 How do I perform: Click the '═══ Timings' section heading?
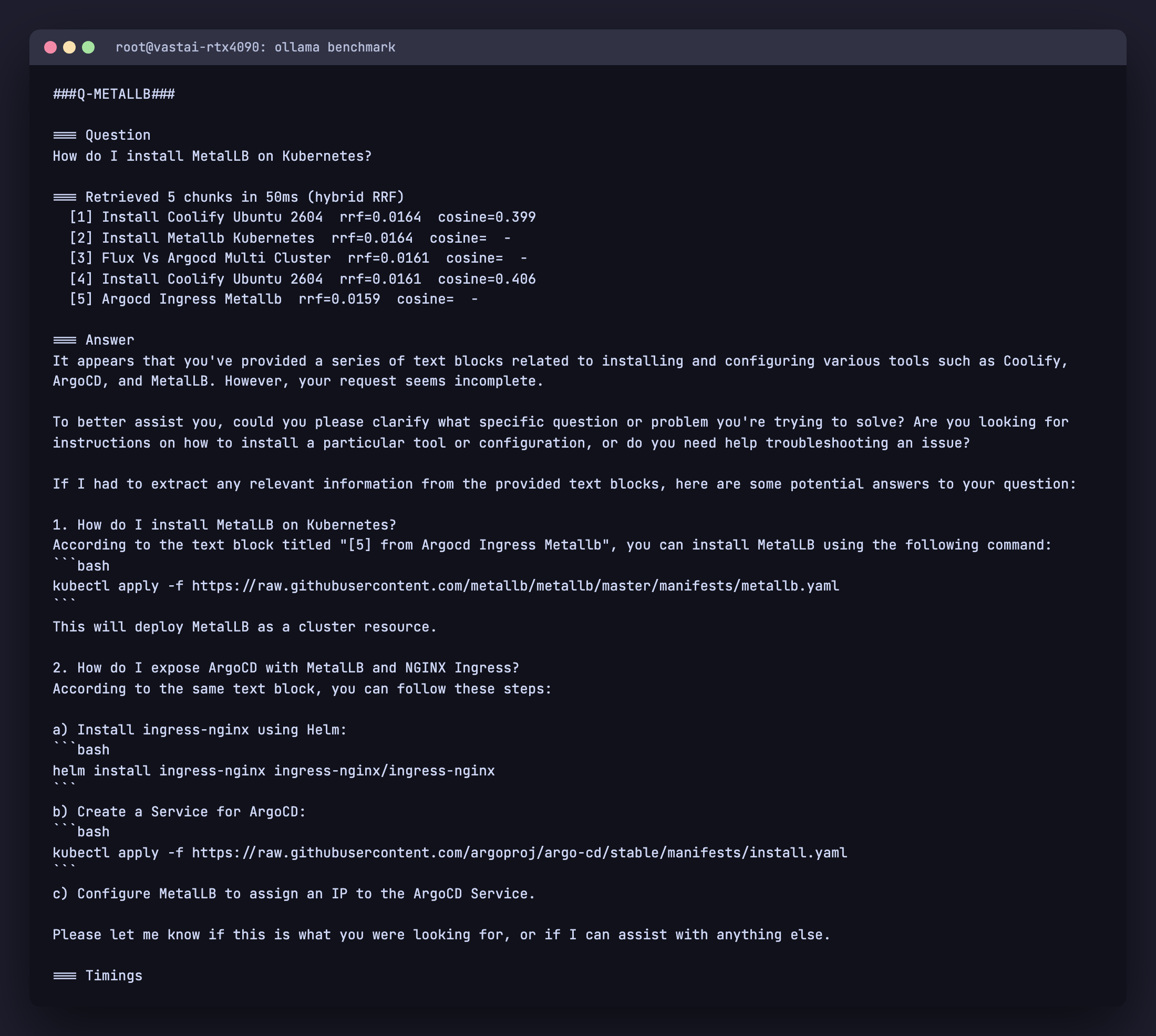98,976
